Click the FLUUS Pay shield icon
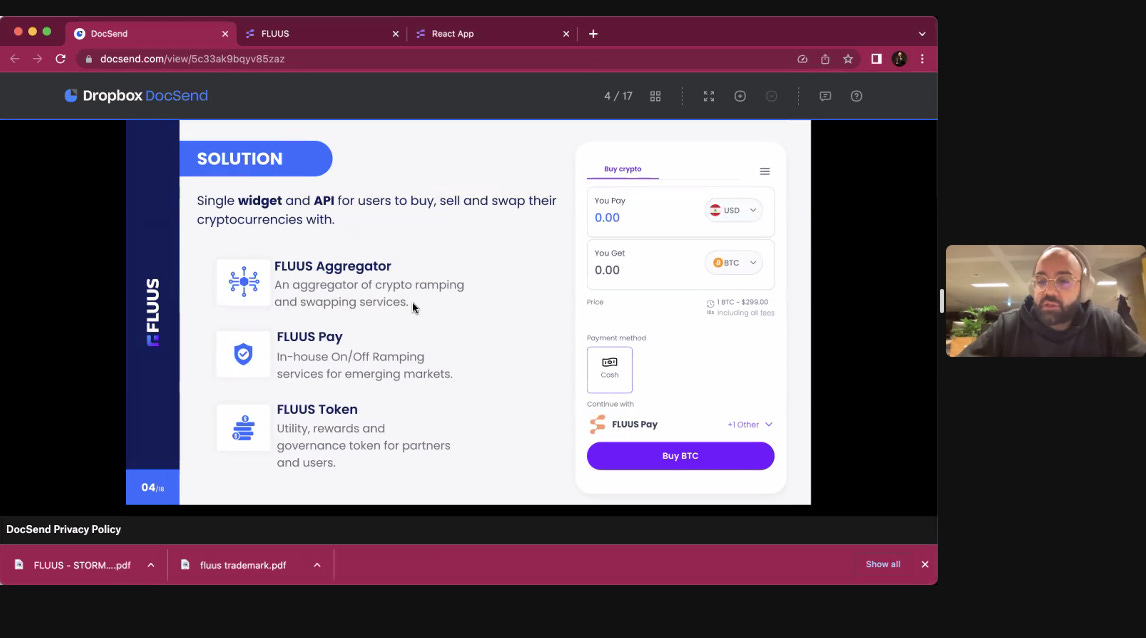The height and width of the screenshot is (638, 1146). (243, 354)
